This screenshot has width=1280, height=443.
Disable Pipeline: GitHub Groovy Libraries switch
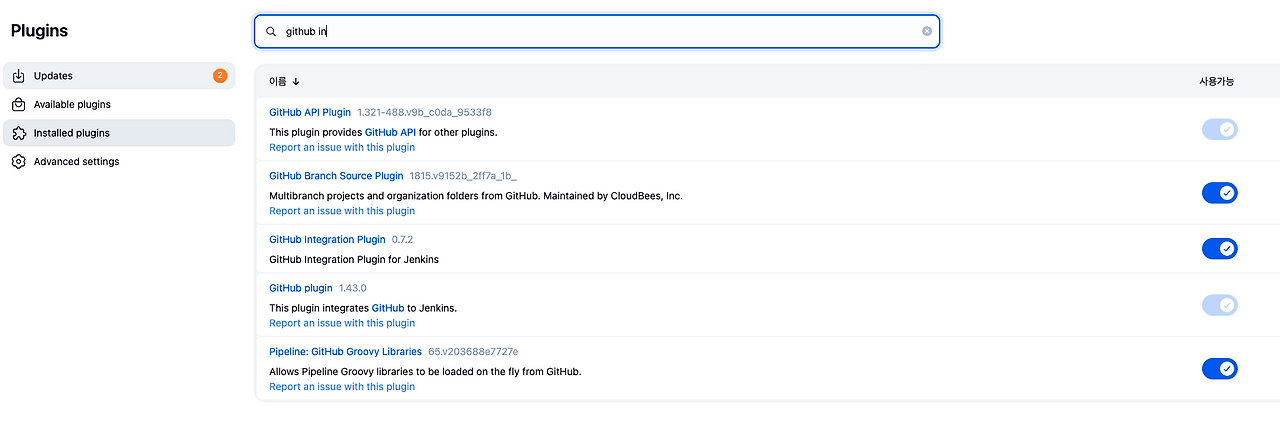tap(1220, 369)
